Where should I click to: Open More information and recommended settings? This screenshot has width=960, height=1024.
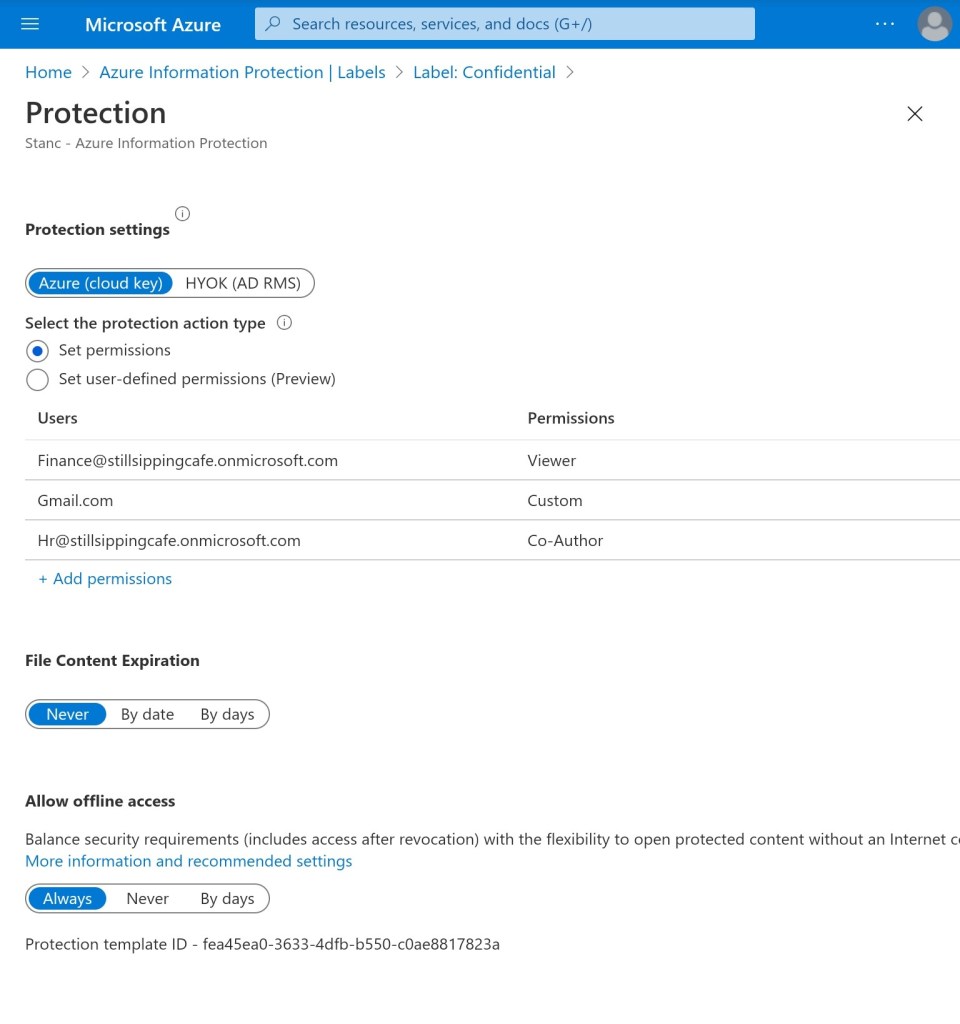(189, 861)
